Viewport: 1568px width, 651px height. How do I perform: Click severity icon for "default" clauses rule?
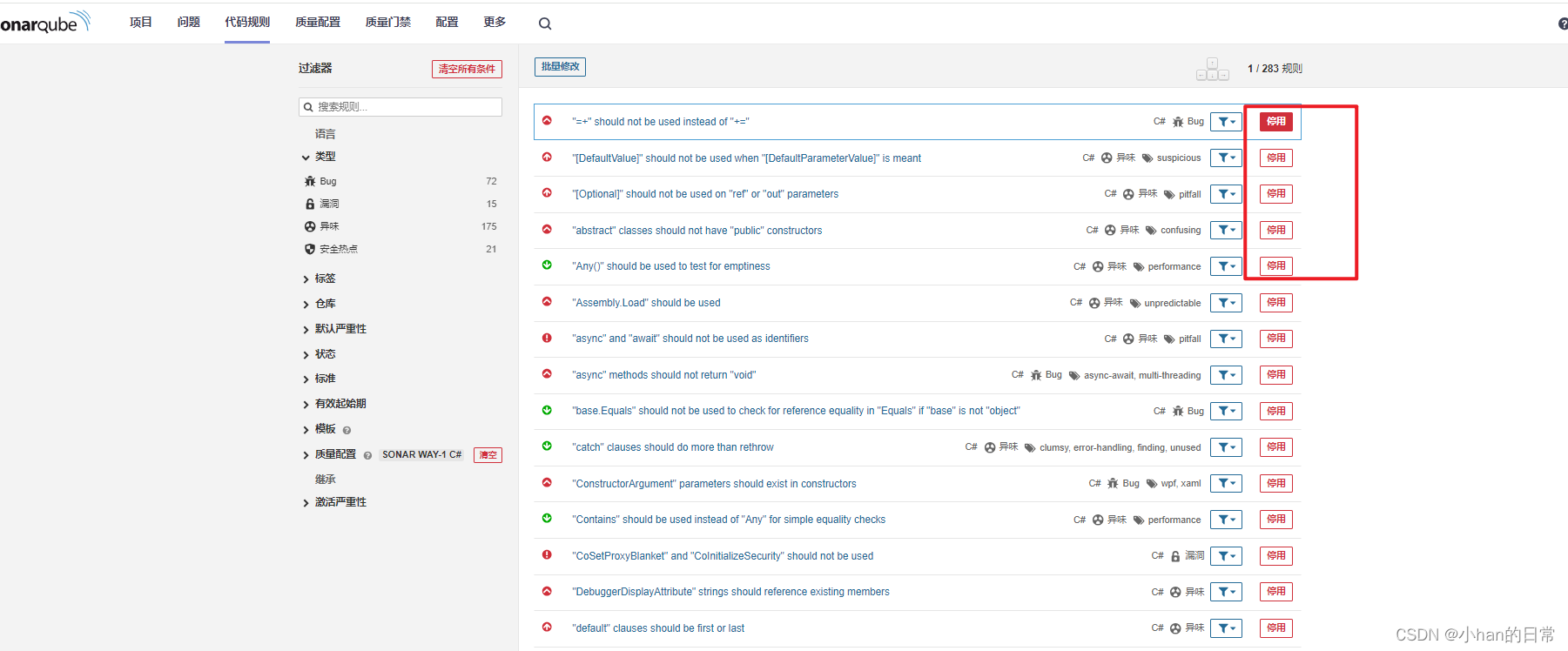[547, 627]
